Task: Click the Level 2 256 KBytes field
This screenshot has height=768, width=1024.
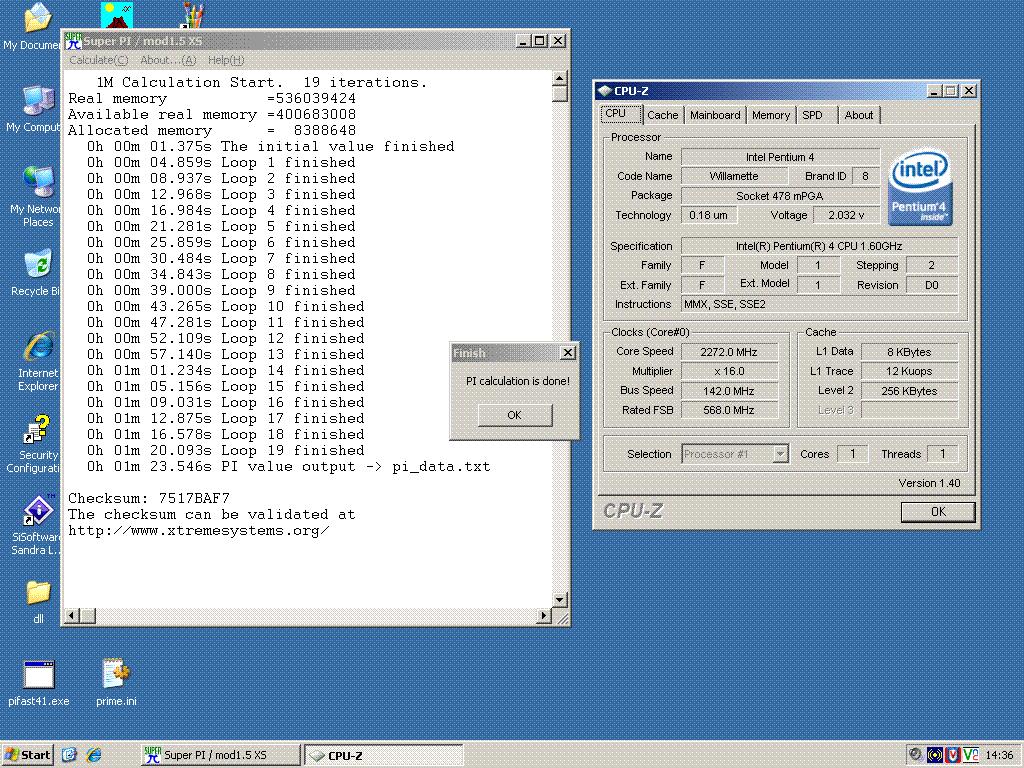Action: (x=909, y=391)
